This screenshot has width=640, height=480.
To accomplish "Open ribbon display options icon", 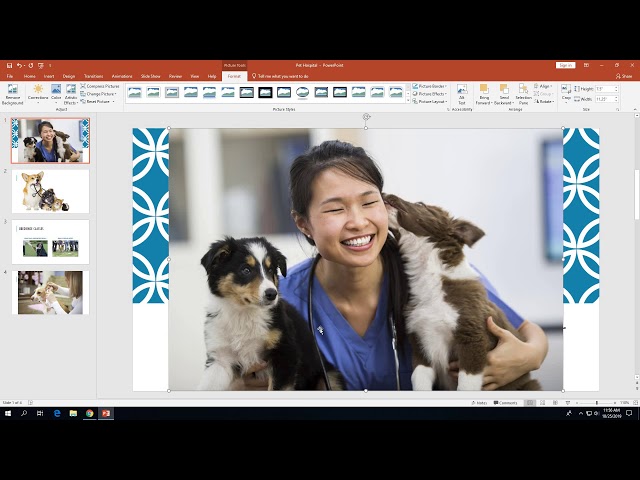I will [586, 65].
